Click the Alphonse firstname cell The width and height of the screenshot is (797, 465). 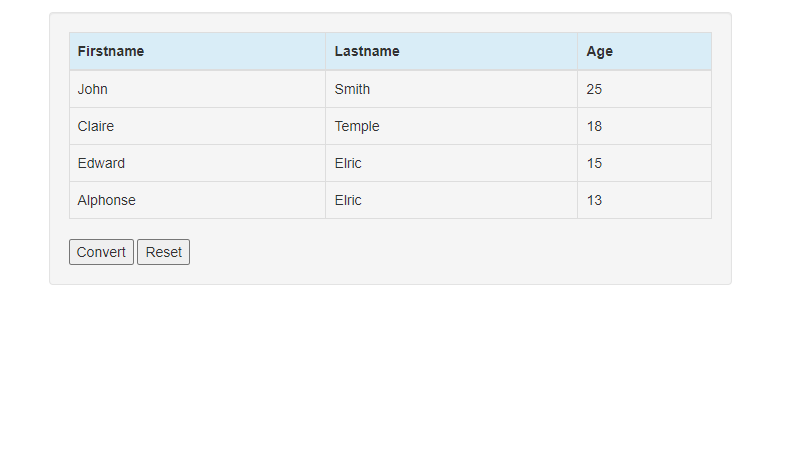pos(197,200)
